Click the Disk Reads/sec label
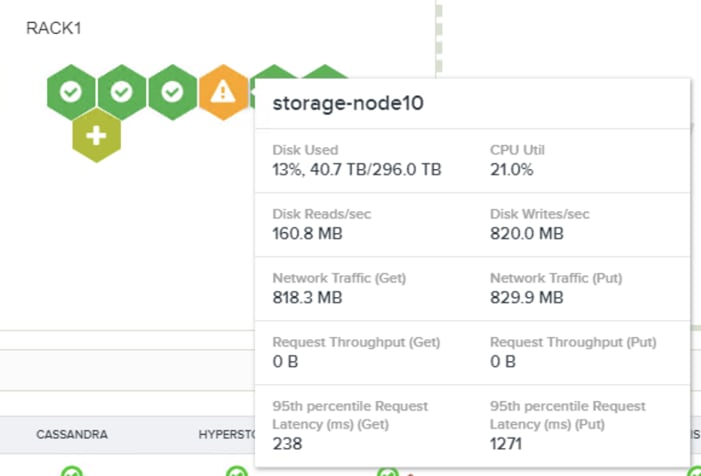 (321, 214)
